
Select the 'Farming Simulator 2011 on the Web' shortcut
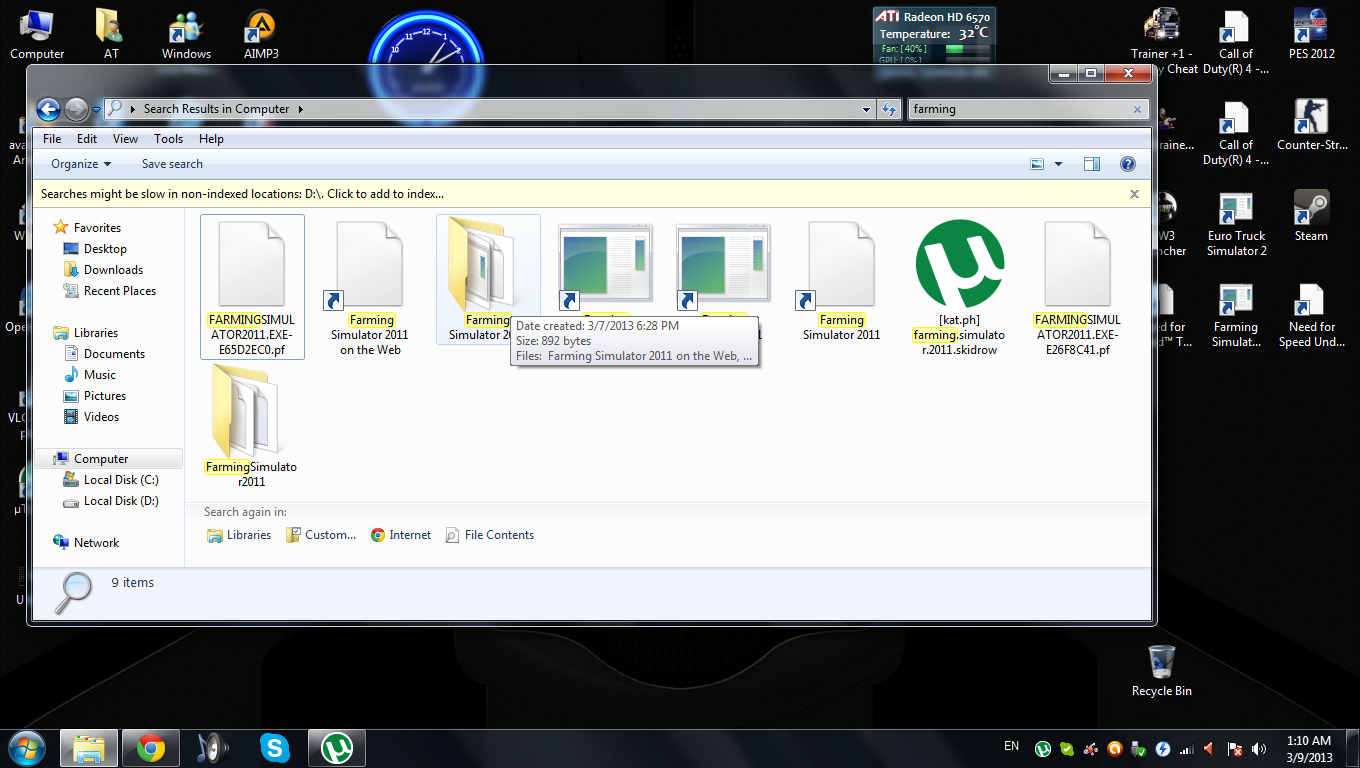[370, 287]
